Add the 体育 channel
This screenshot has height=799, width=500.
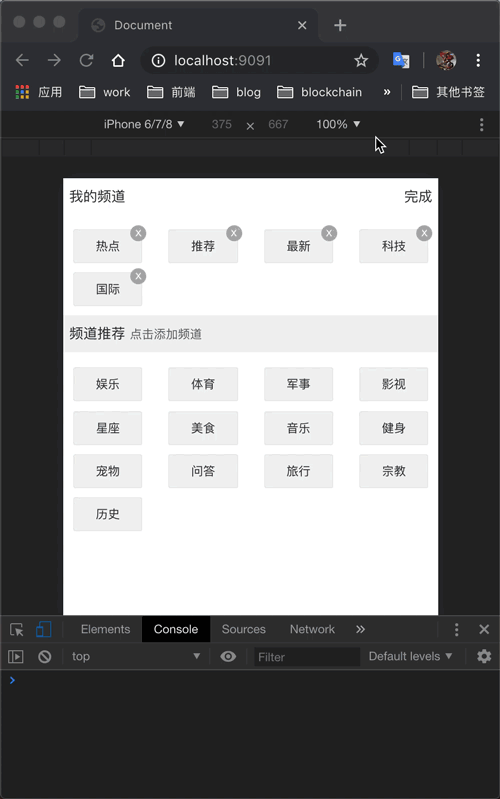coord(203,384)
